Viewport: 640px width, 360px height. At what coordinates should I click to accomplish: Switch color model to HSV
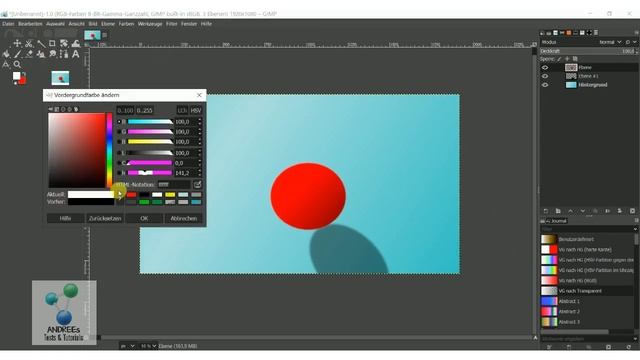(x=196, y=111)
